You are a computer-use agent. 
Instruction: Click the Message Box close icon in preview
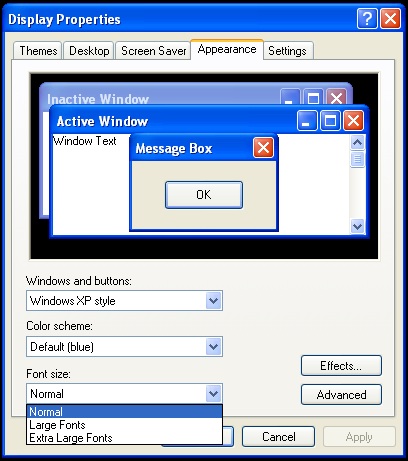coord(263,147)
